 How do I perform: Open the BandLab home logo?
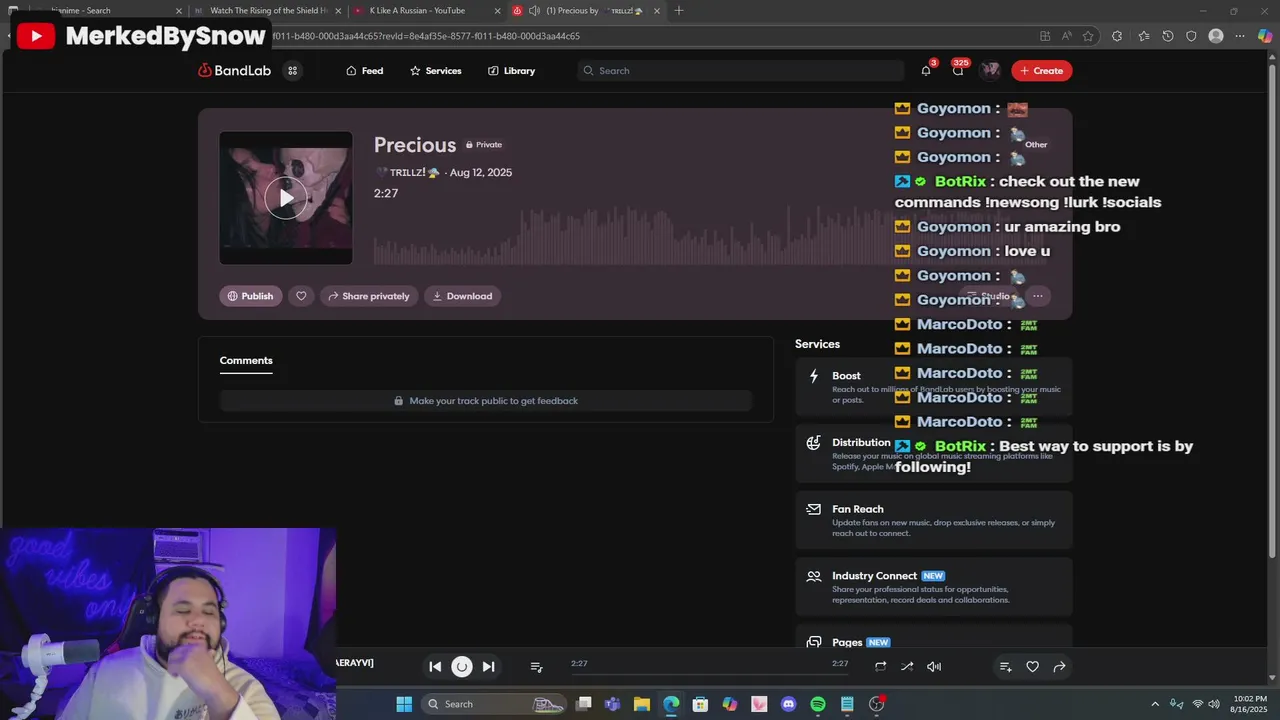(x=234, y=71)
